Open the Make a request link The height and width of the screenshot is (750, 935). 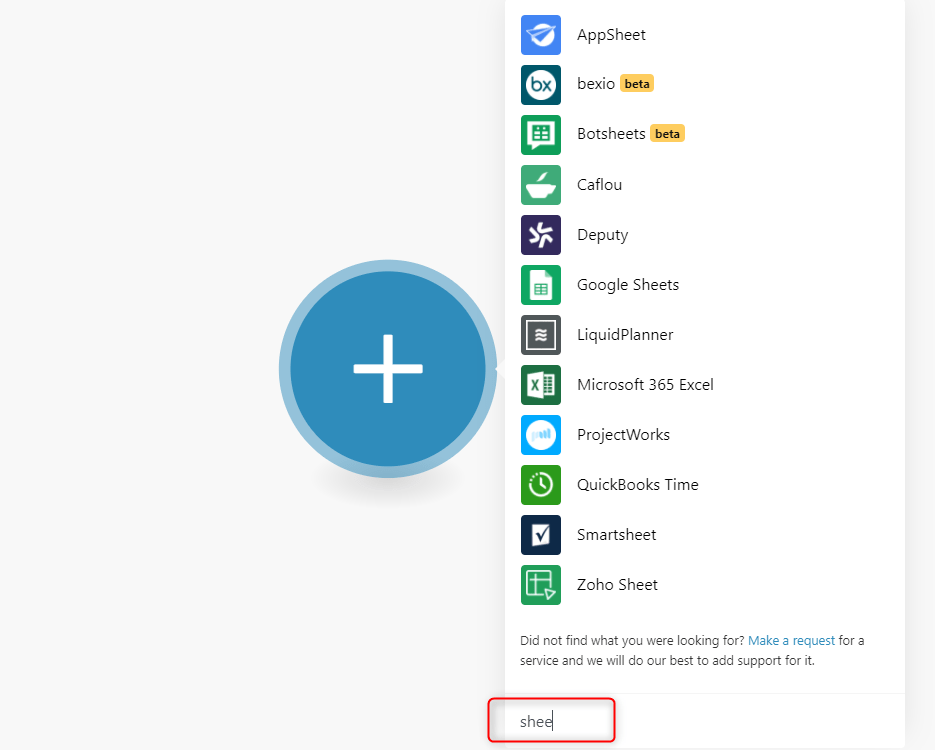pyautogui.click(x=791, y=641)
